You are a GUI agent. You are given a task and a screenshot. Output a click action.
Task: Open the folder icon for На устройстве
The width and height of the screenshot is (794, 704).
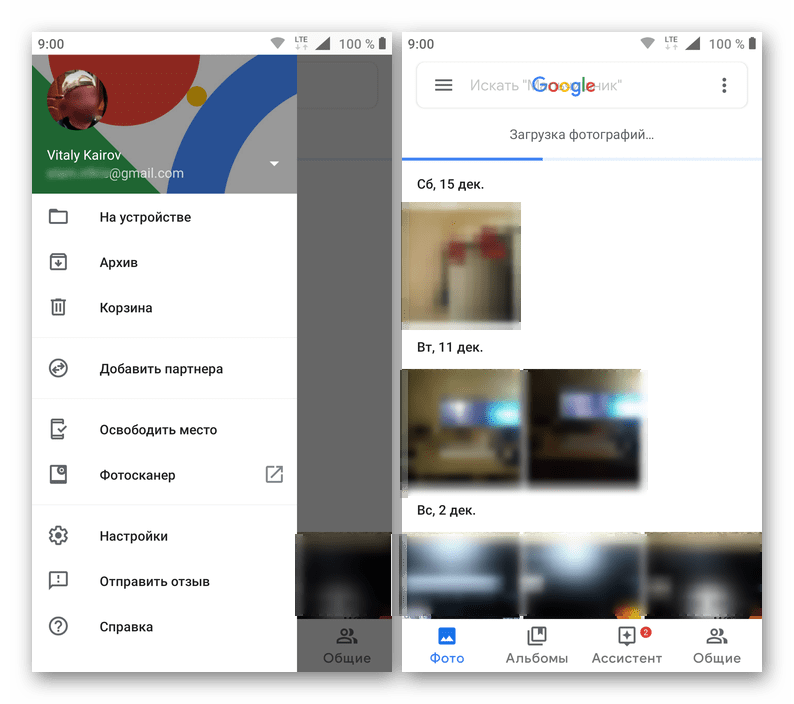click(x=58, y=217)
